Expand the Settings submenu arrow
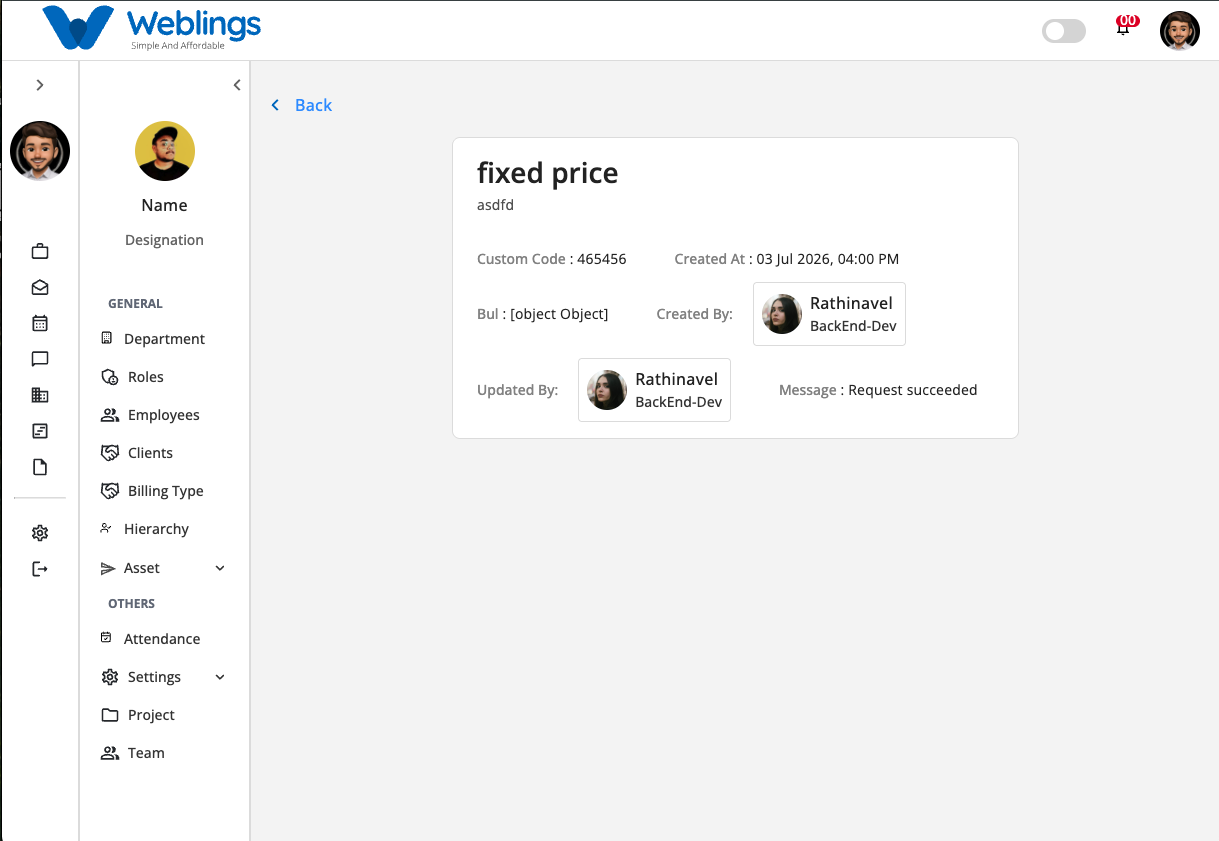Screen dimensions: 1219x841 [220, 677]
